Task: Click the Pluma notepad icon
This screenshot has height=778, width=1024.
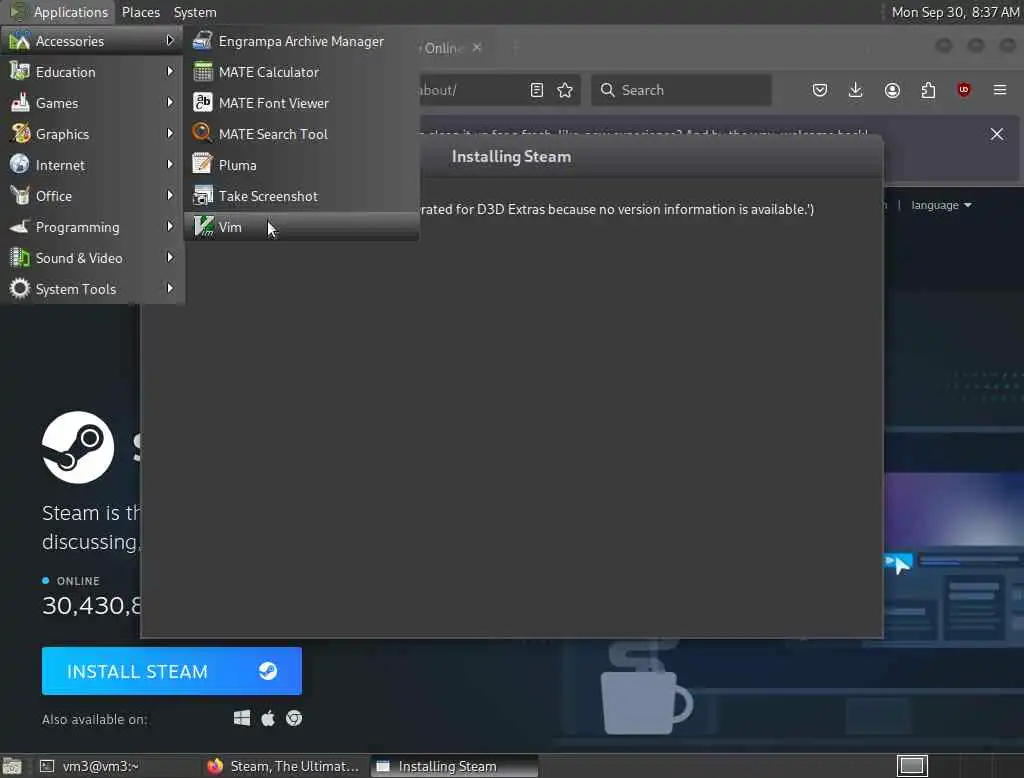Action: (202, 164)
